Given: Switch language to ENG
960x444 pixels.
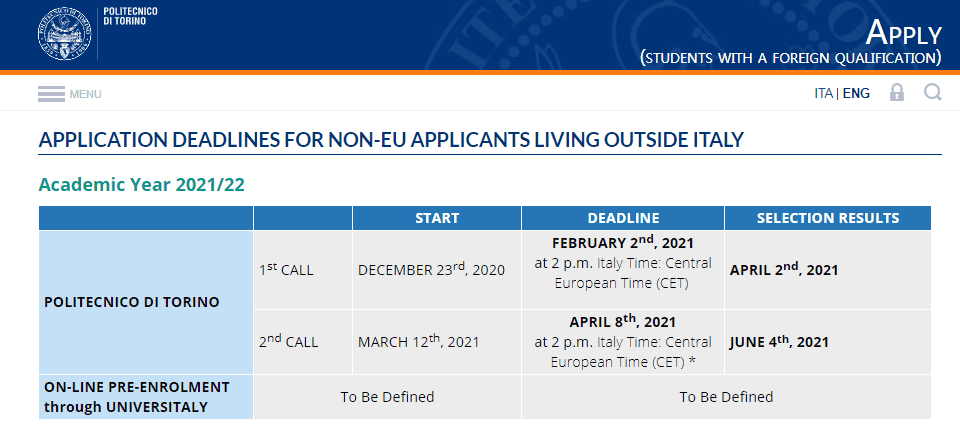Looking at the screenshot, I should [x=856, y=94].
